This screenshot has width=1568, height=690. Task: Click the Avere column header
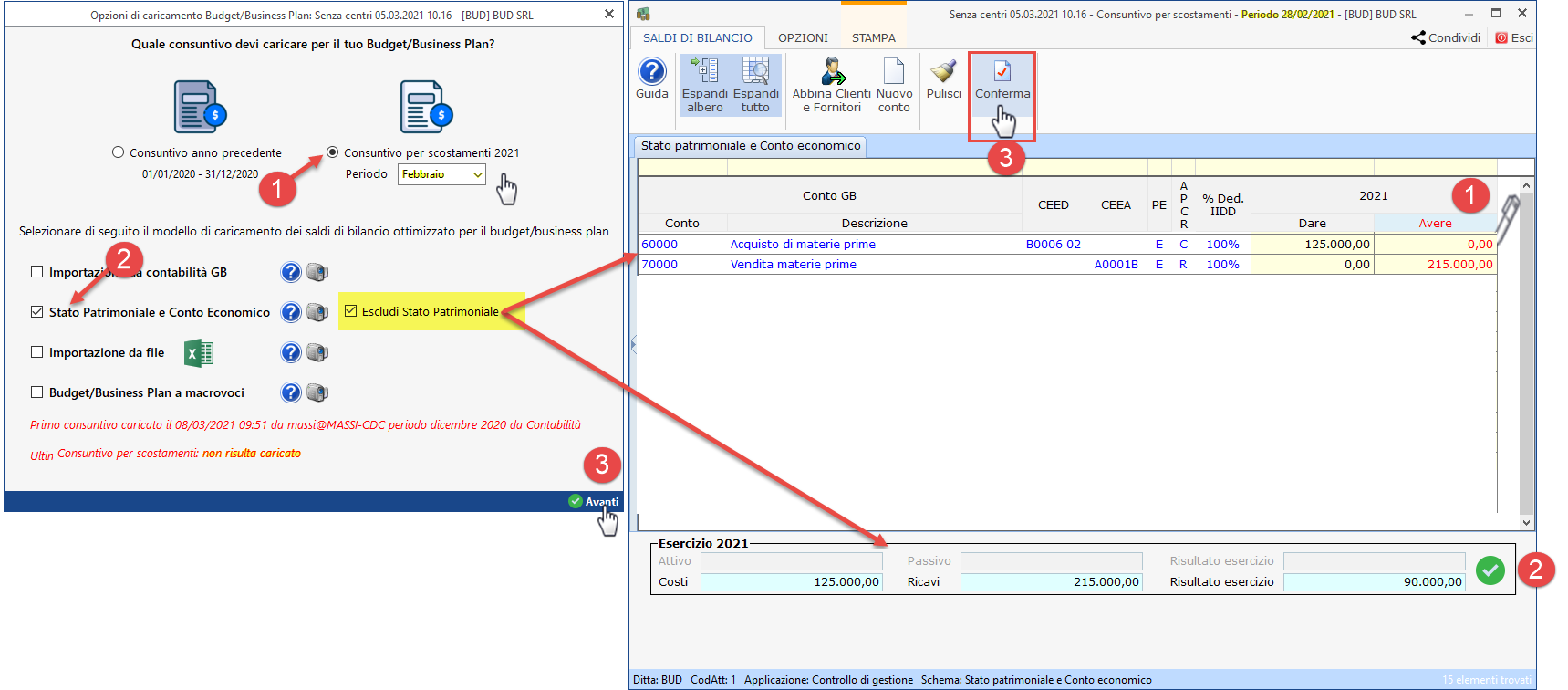coord(1435,224)
